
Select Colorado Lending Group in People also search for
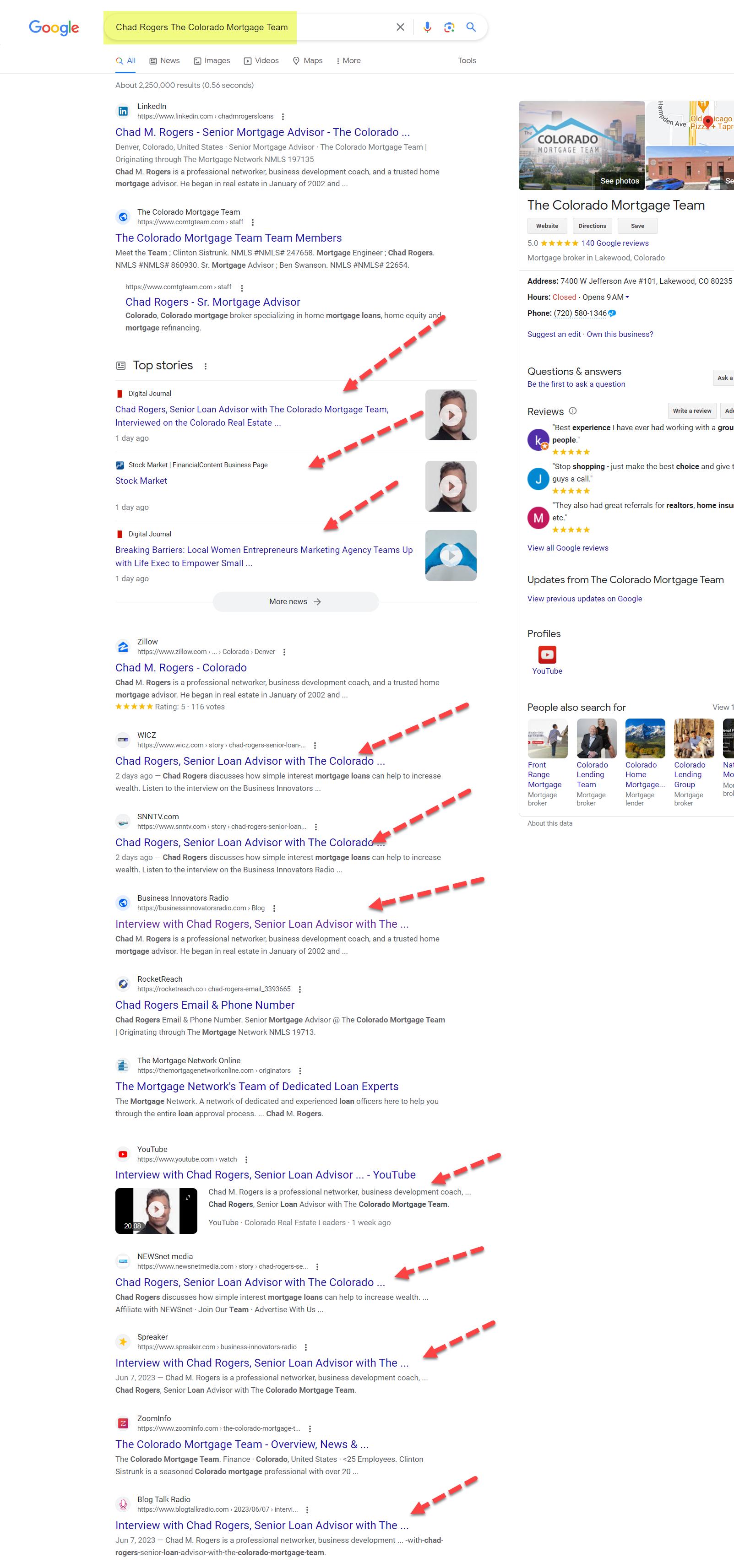coord(694,762)
